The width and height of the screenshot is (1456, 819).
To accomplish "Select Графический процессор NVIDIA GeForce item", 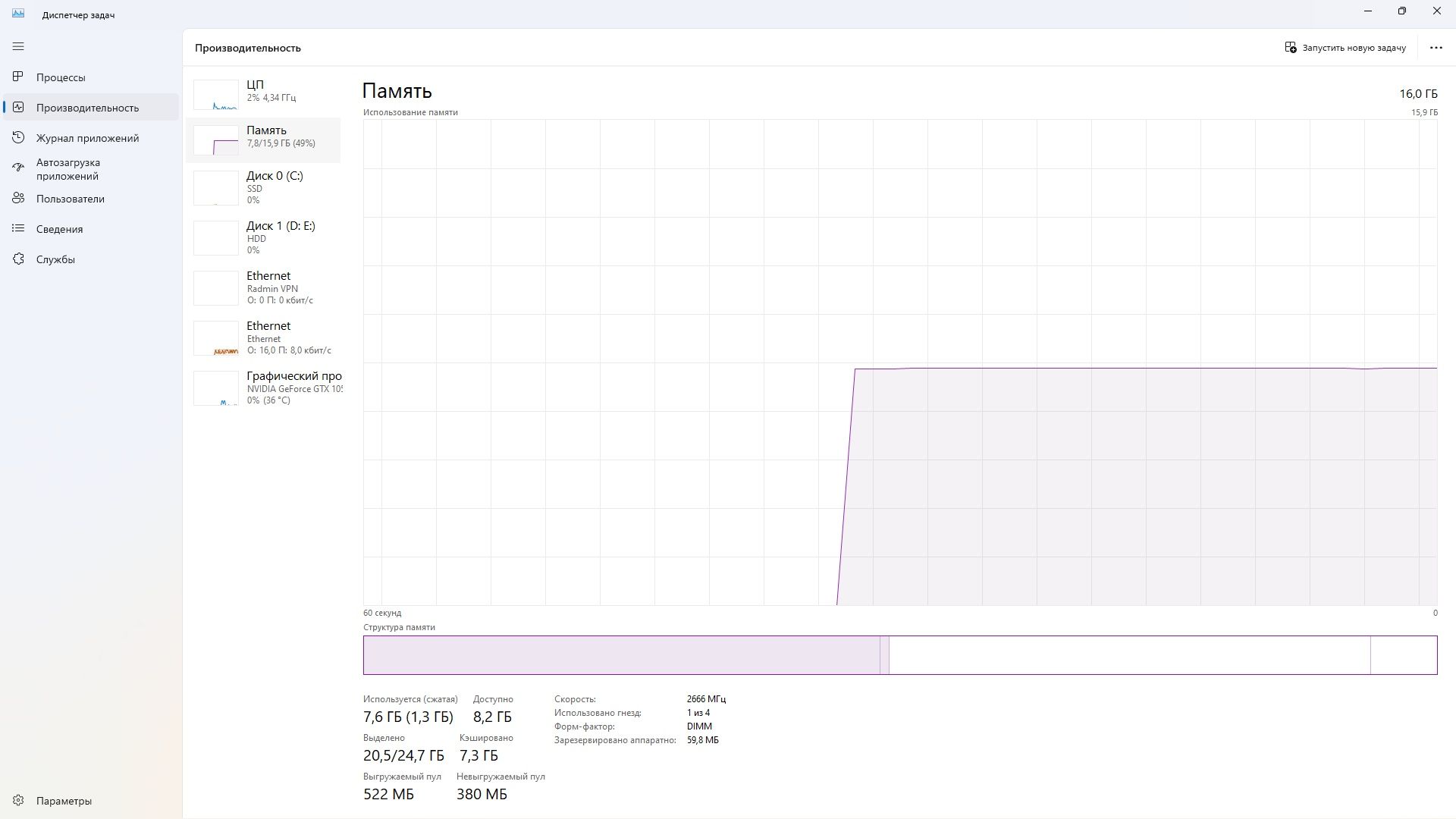I will click(x=264, y=388).
